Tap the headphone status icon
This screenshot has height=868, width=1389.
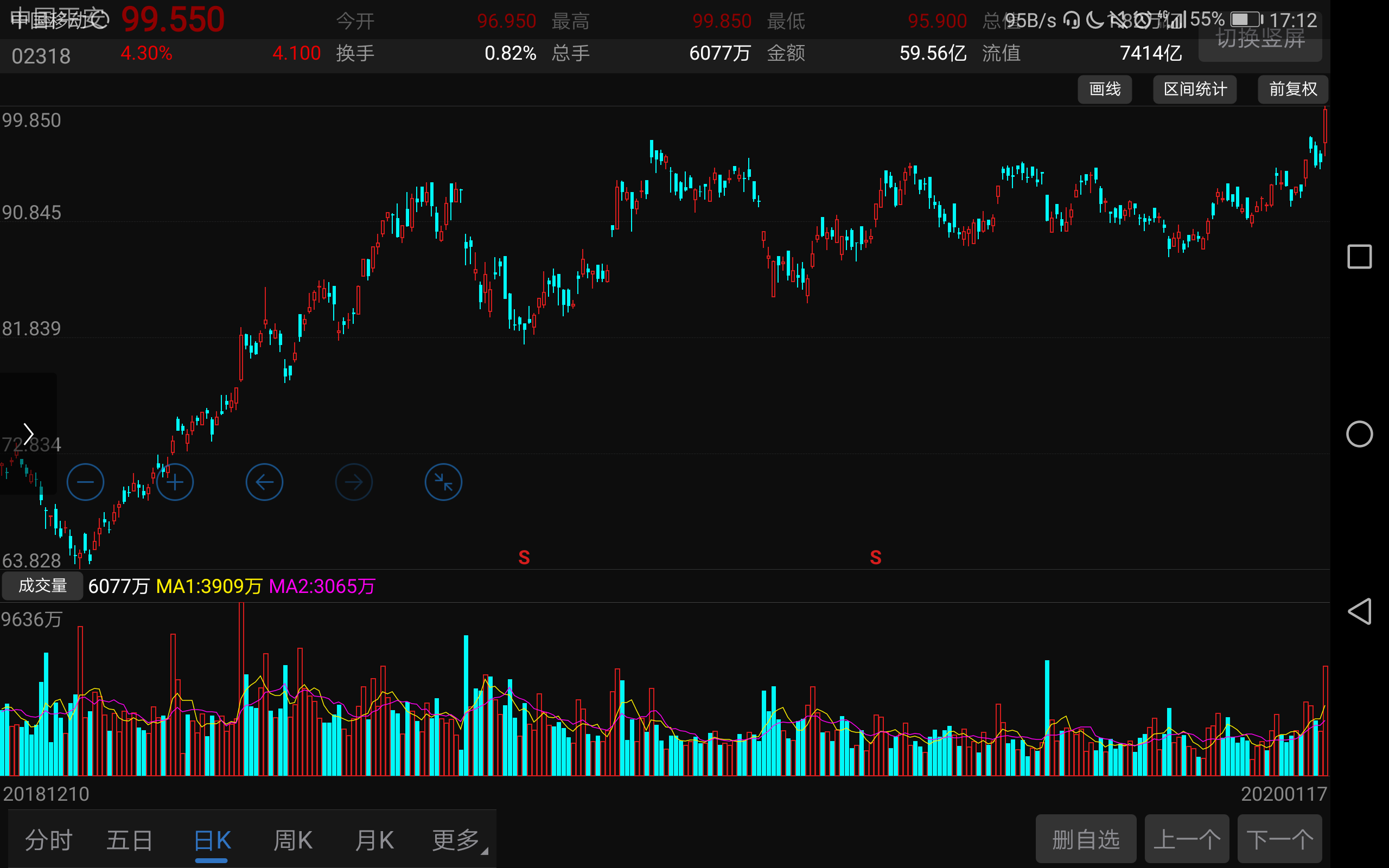point(1071,20)
